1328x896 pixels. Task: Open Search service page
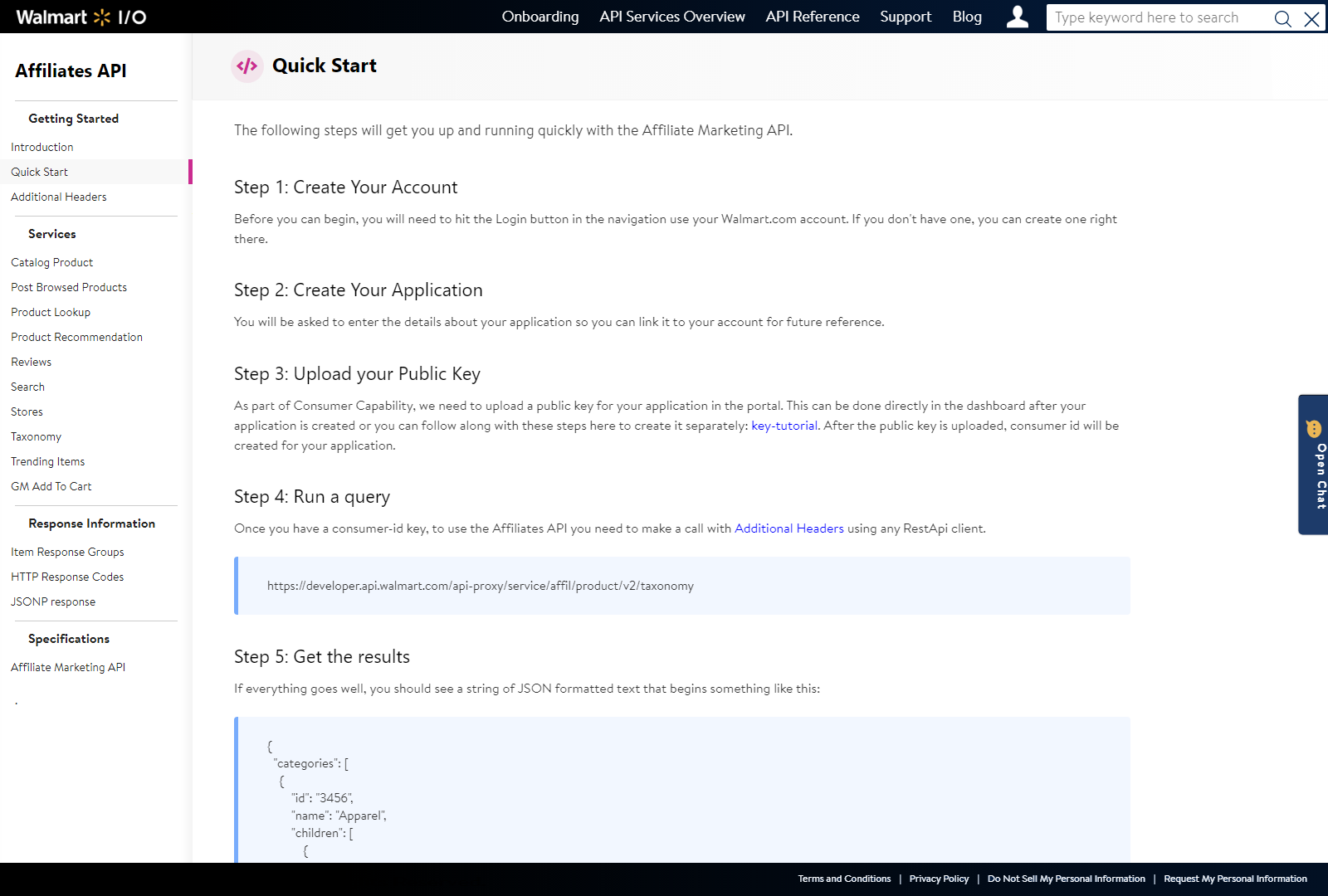(28, 387)
